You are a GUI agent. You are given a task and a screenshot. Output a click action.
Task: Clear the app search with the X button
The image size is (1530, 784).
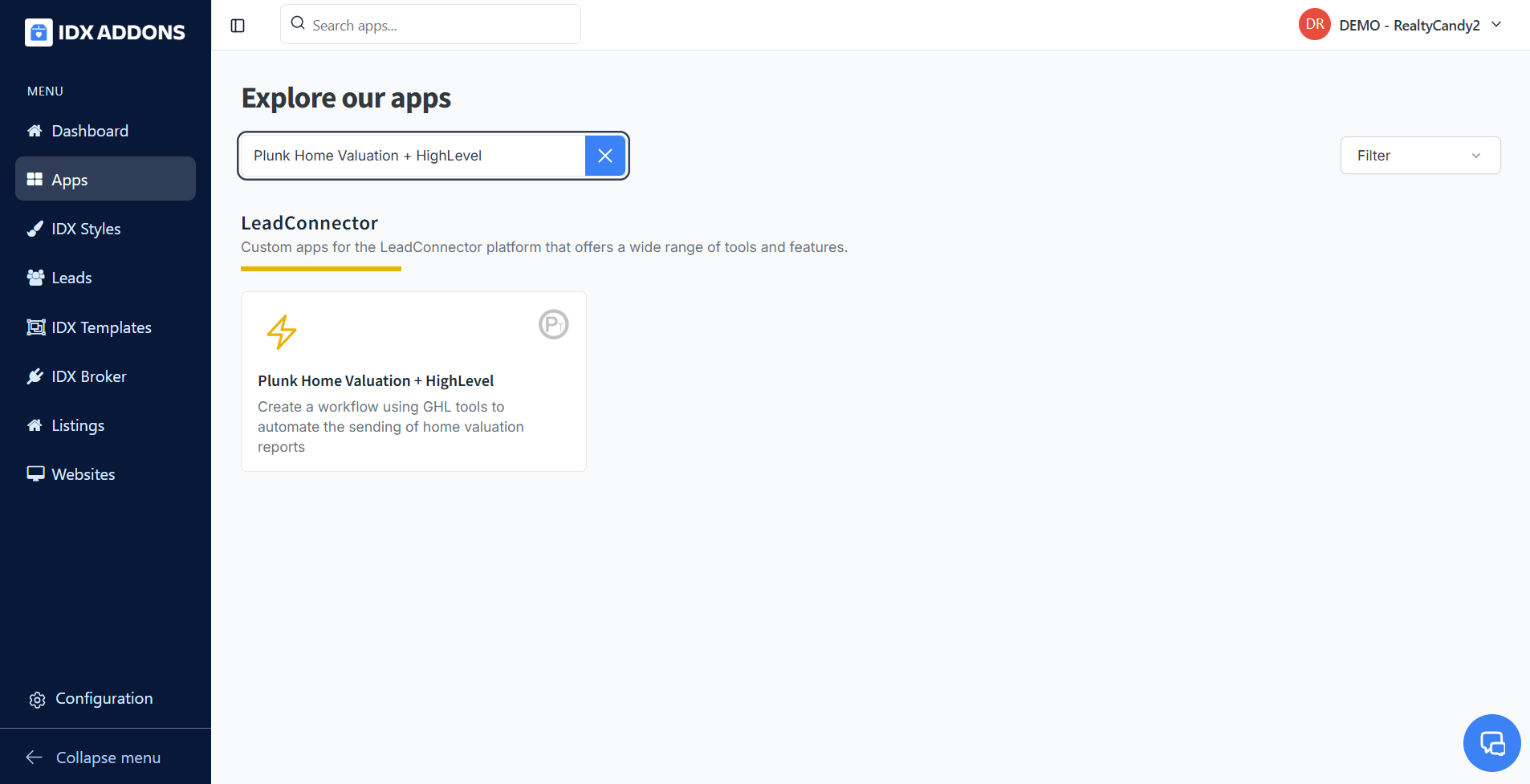(604, 156)
